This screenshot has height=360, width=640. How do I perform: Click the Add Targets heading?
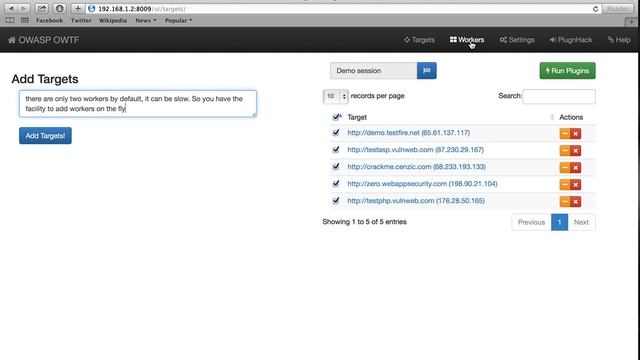click(x=45, y=79)
